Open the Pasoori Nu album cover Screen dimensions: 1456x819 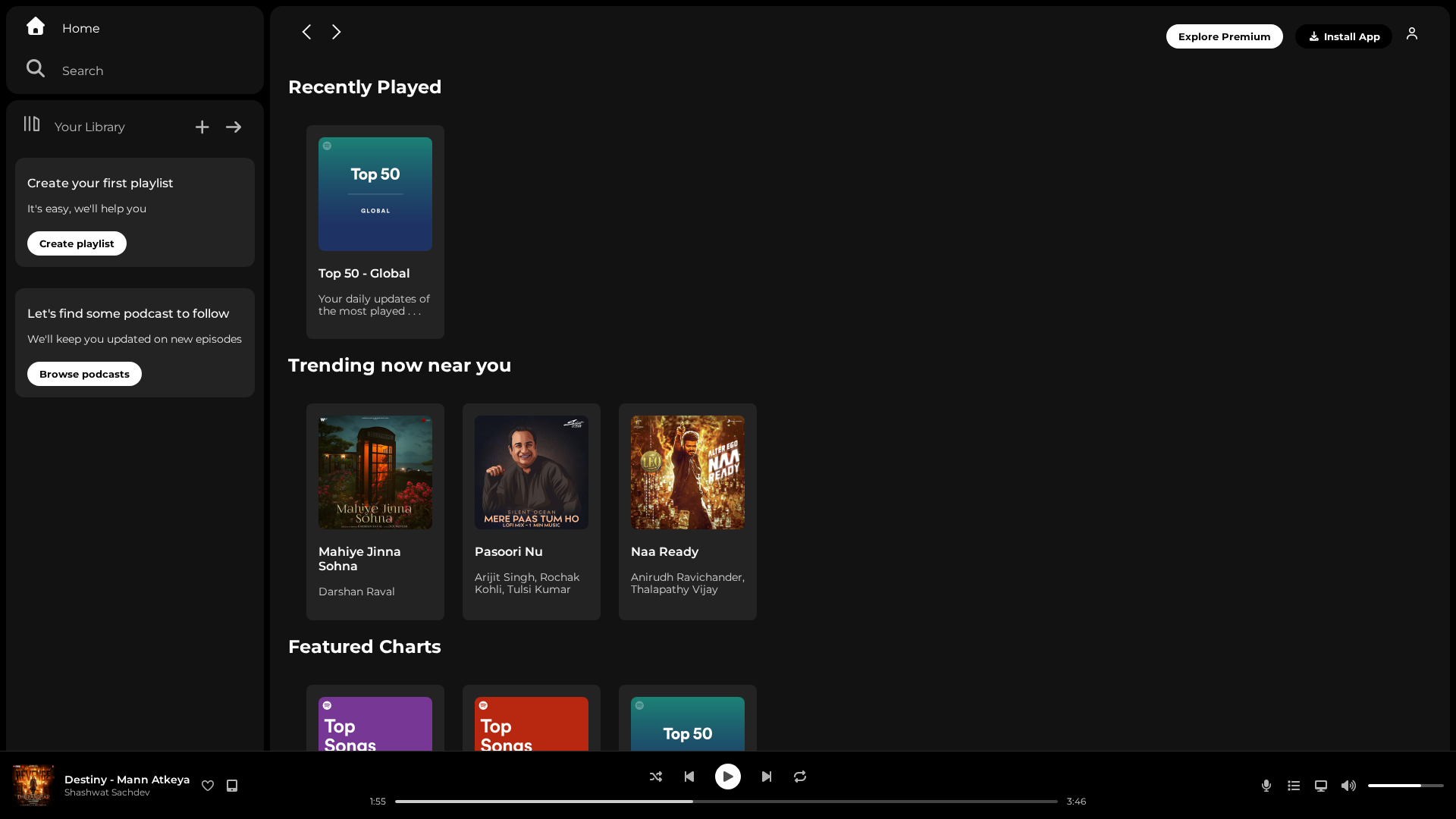[x=532, y=472]
